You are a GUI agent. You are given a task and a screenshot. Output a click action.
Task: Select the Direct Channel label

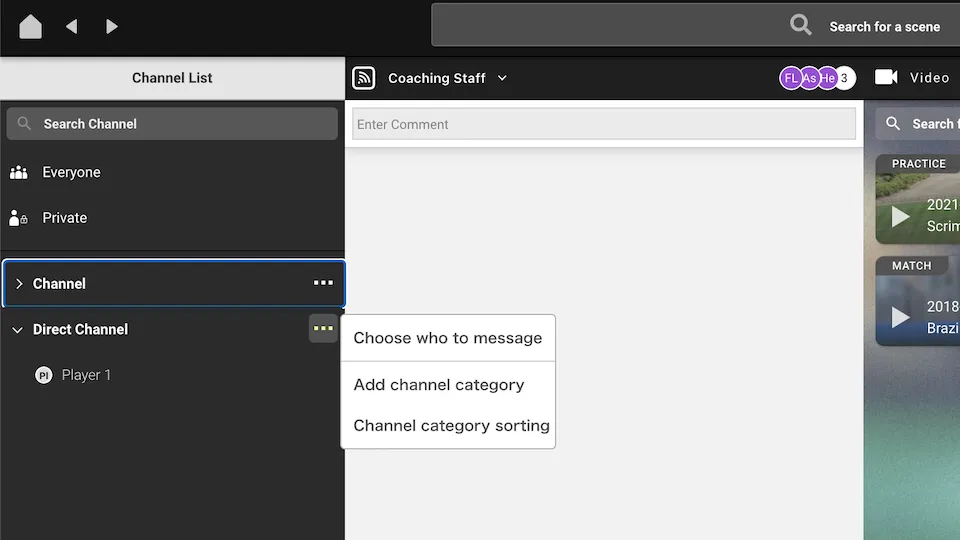(80, 329)
